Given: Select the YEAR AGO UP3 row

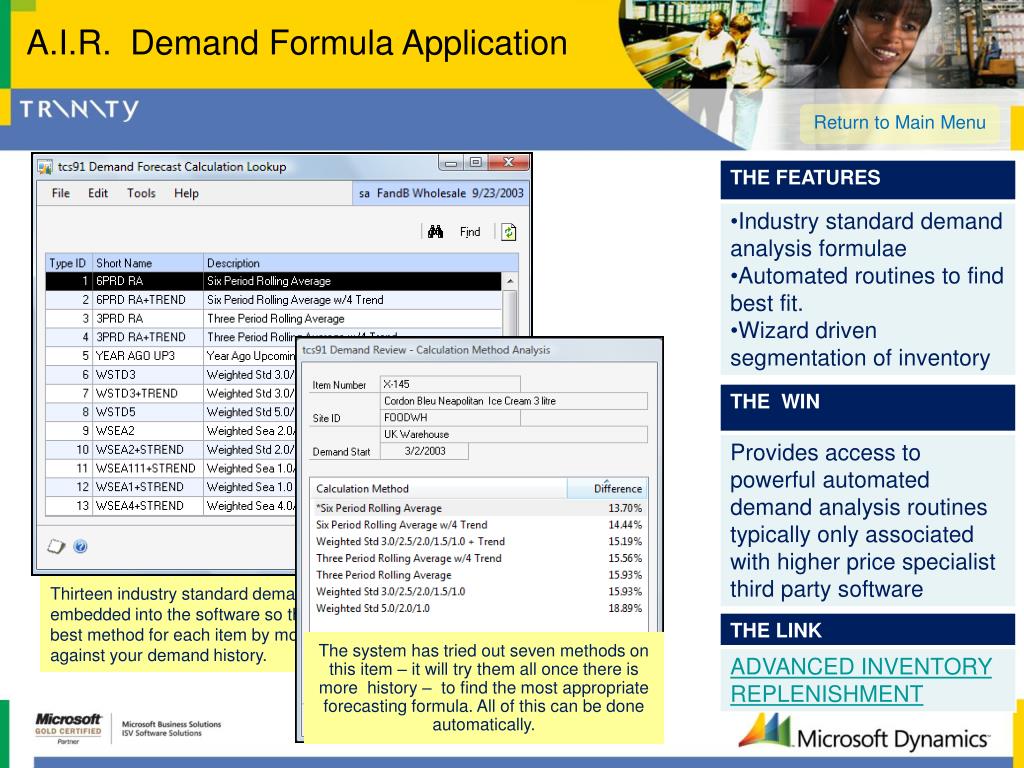Looking at the screenshot, I should [x=170, y=356].
